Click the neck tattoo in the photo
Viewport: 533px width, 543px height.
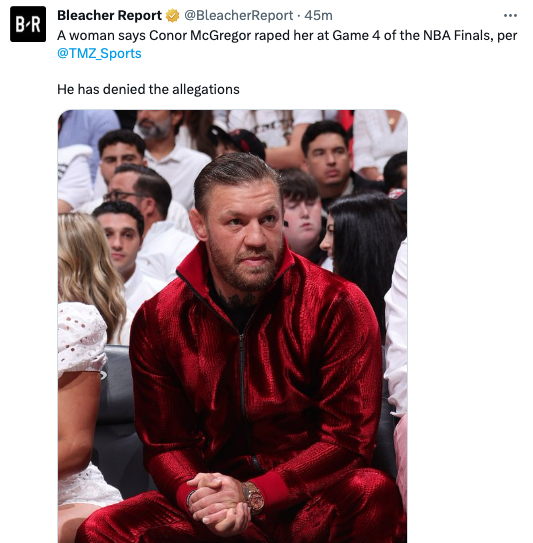[x=239, y=300]
